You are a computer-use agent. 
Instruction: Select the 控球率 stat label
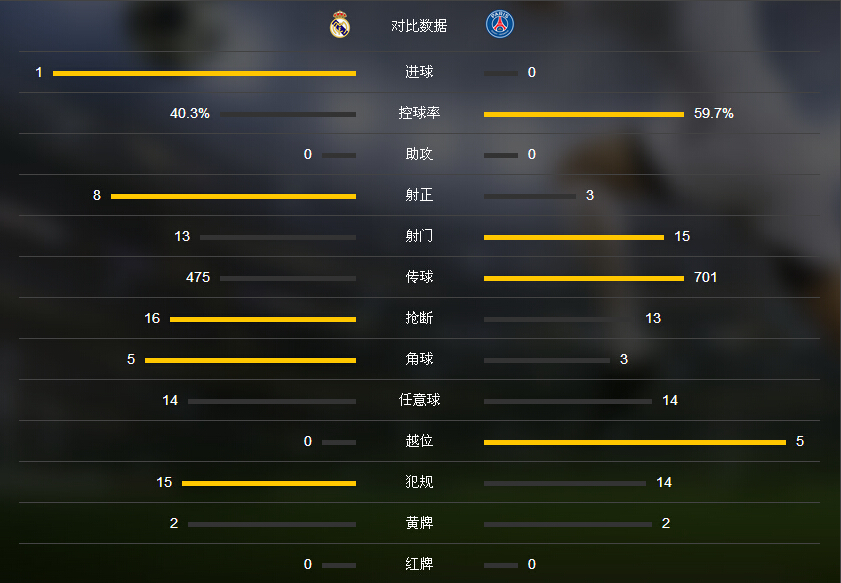point(419,113)
